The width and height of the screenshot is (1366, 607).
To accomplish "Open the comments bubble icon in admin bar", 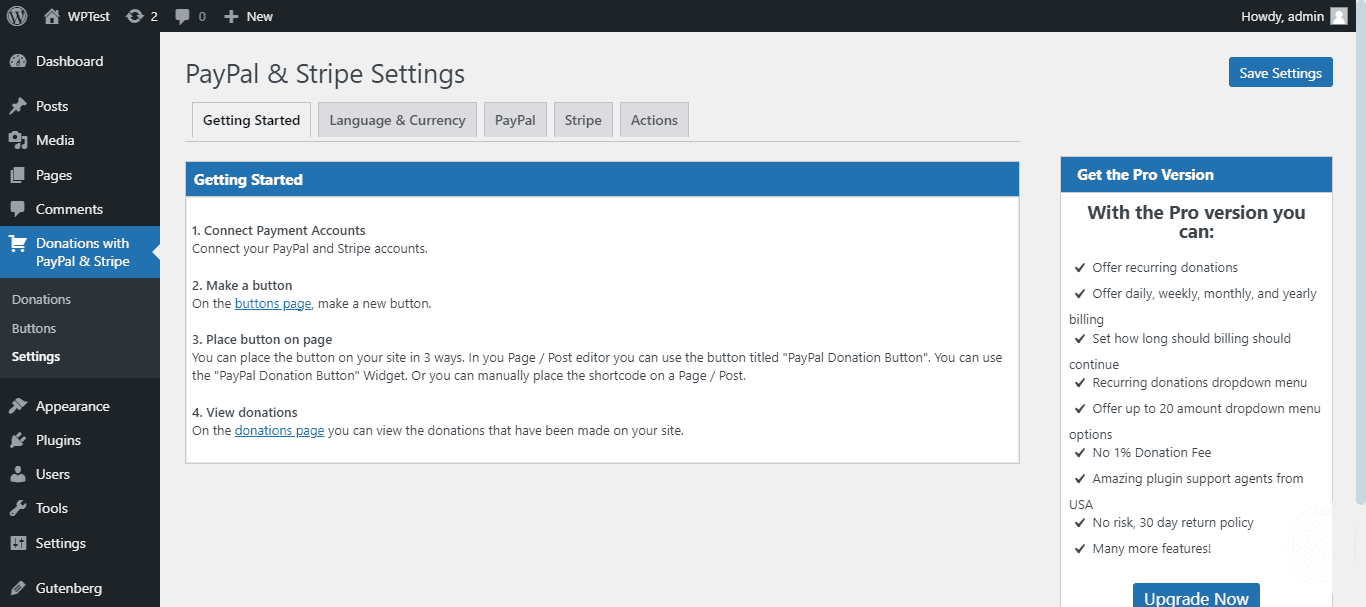I will 182,16.
